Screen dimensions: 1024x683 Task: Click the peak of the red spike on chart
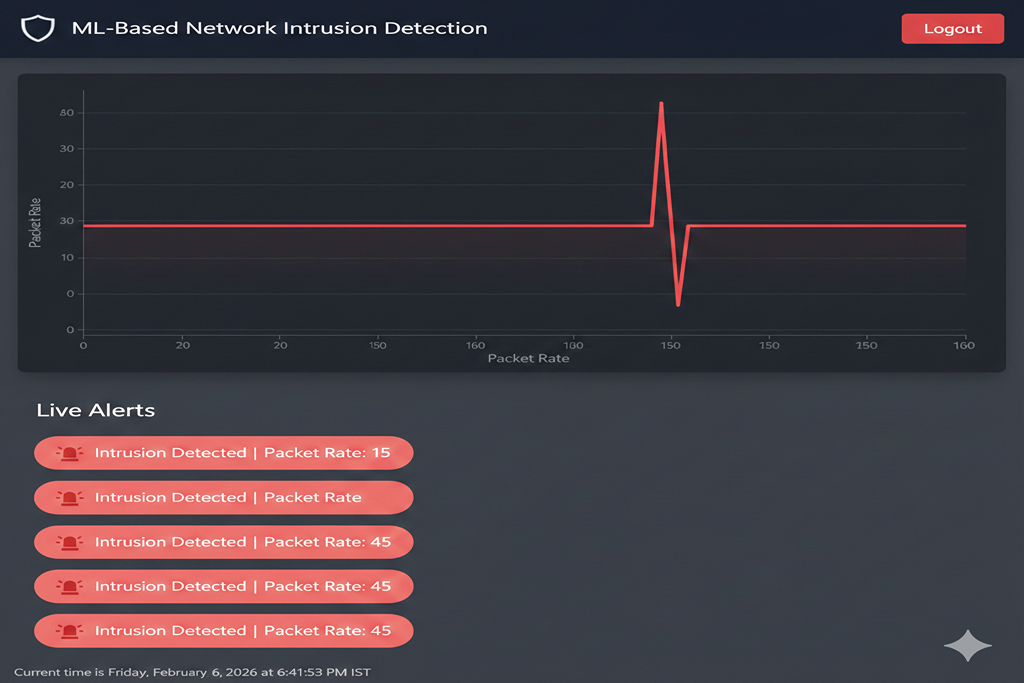pyautogui.click(x=662, y=103)
